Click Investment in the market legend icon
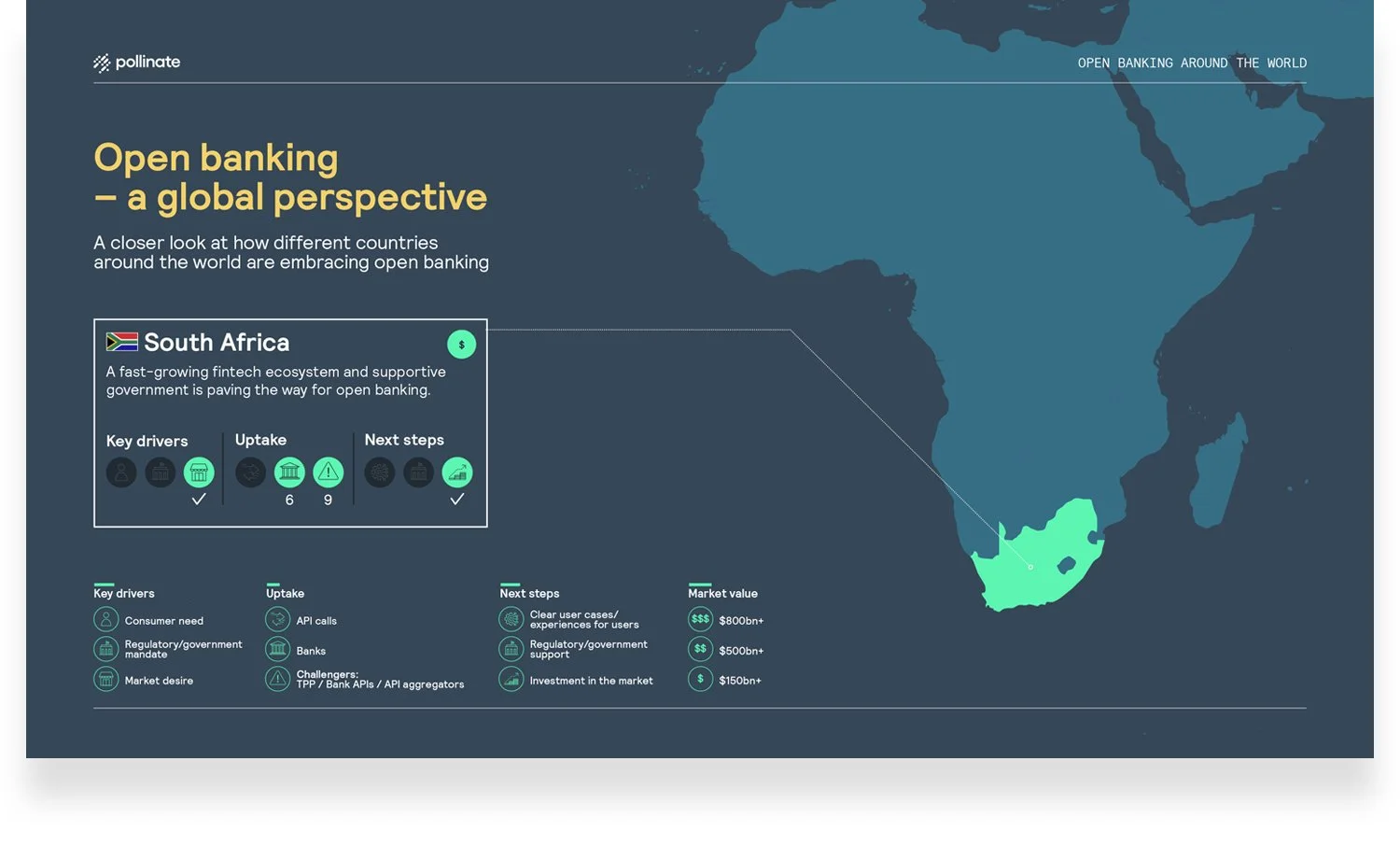 (x=511, y=679)
